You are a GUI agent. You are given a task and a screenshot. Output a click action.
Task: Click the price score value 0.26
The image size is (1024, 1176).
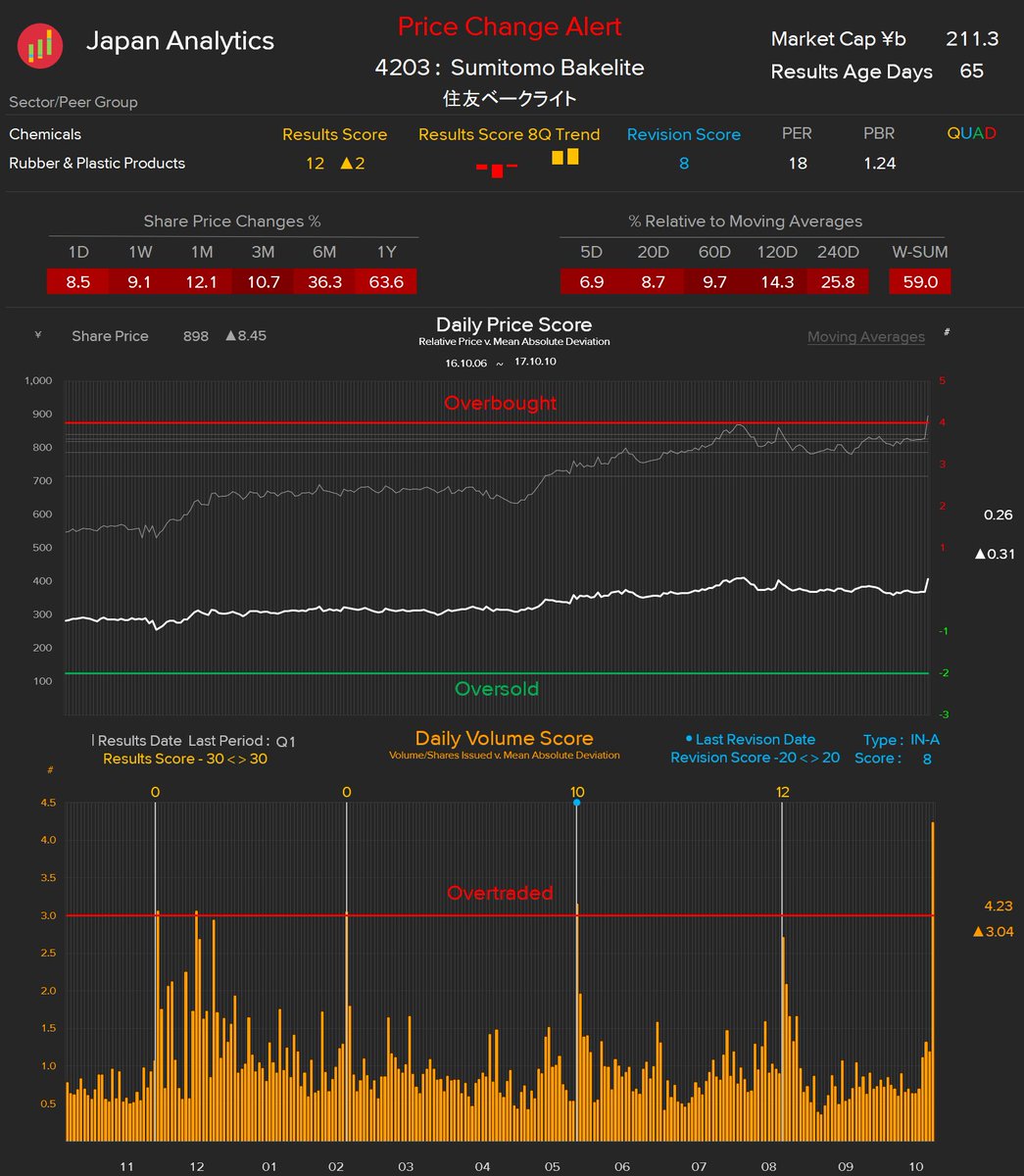pyautogui.click(x=998, y=514)
